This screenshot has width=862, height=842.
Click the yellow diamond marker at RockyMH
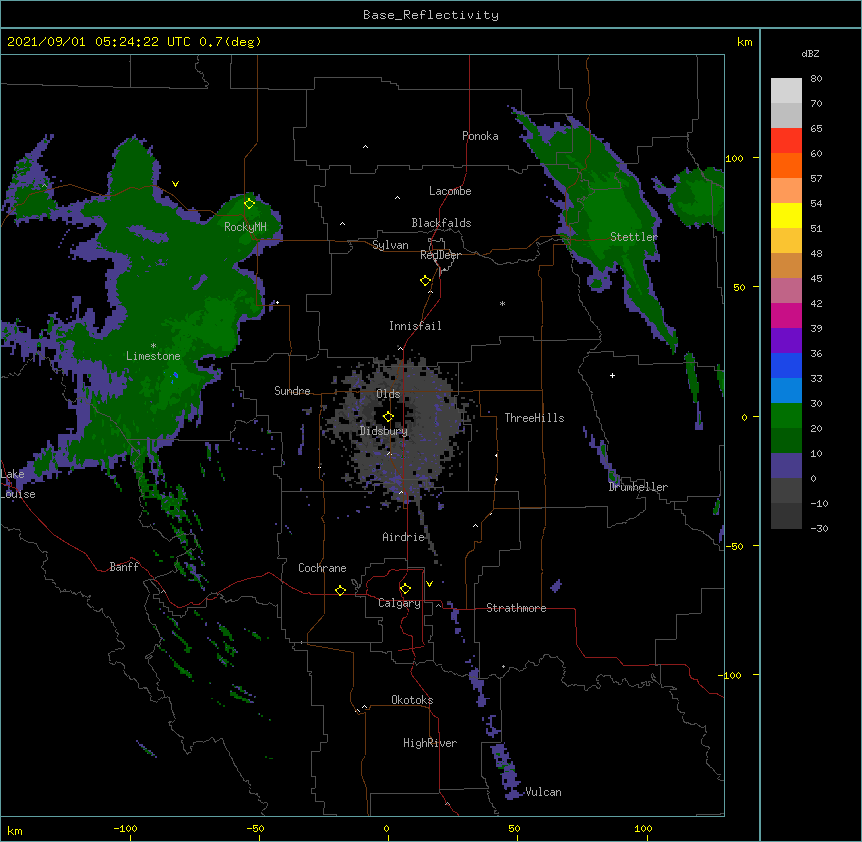pyautogui.click(x=249, y=204)
